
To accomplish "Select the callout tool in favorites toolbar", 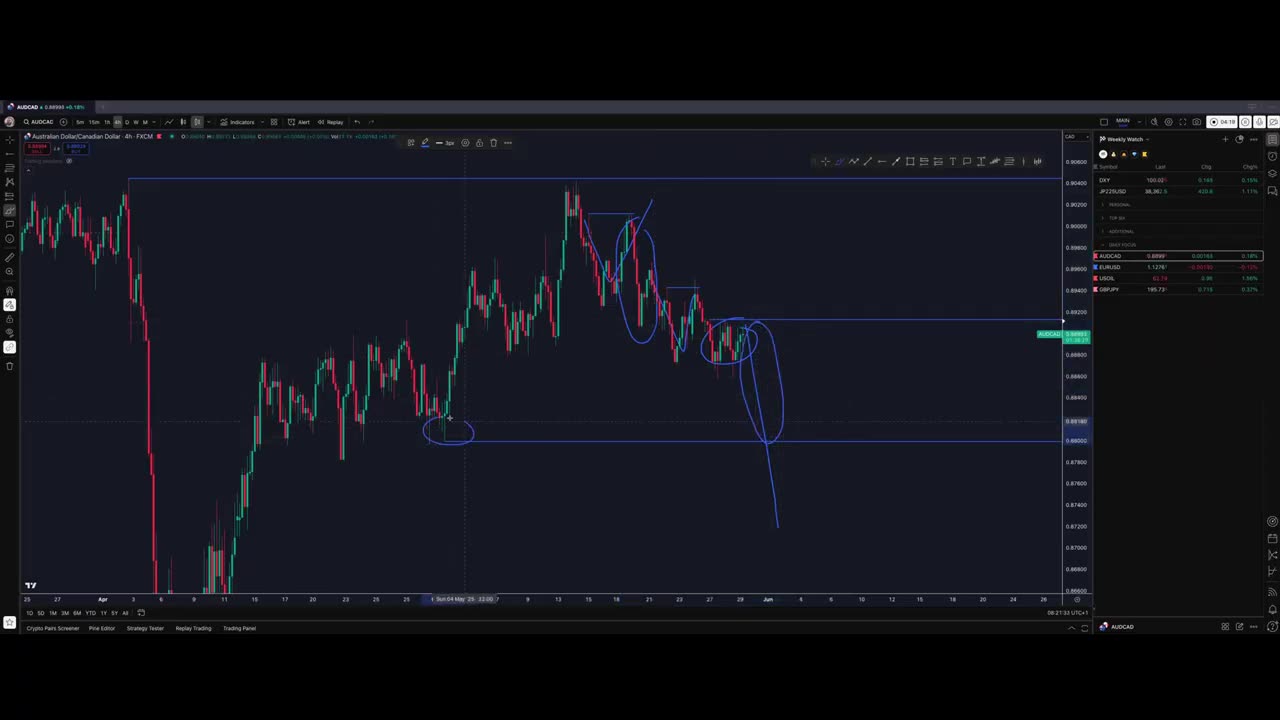I will [966, 161].
